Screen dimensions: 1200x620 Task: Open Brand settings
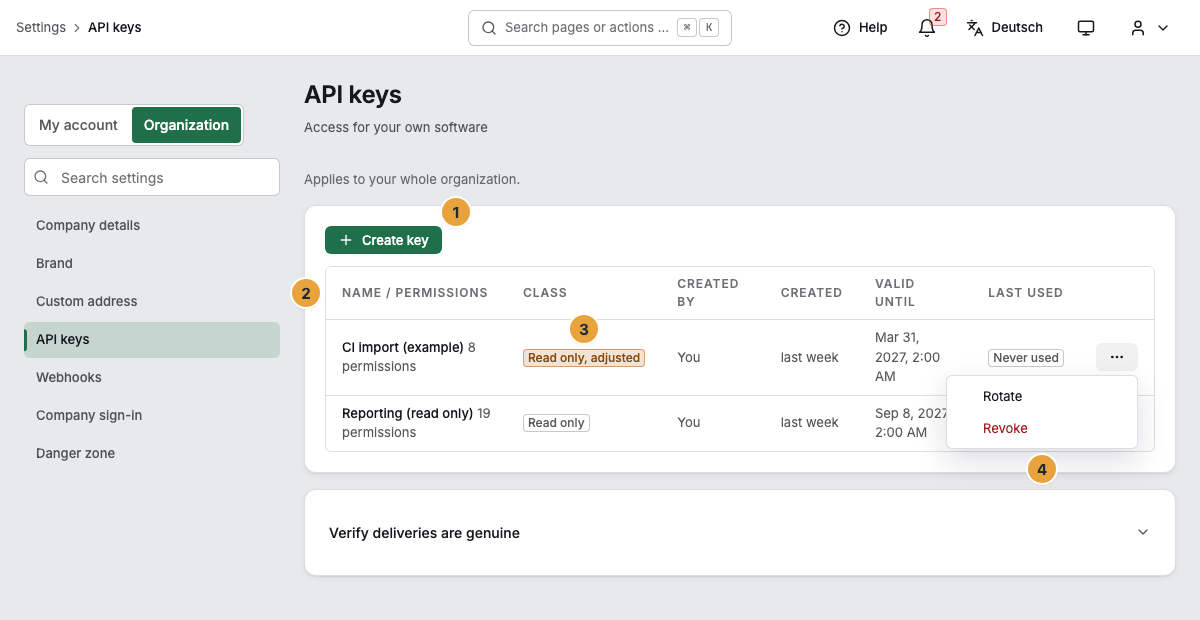click(152, 263)
